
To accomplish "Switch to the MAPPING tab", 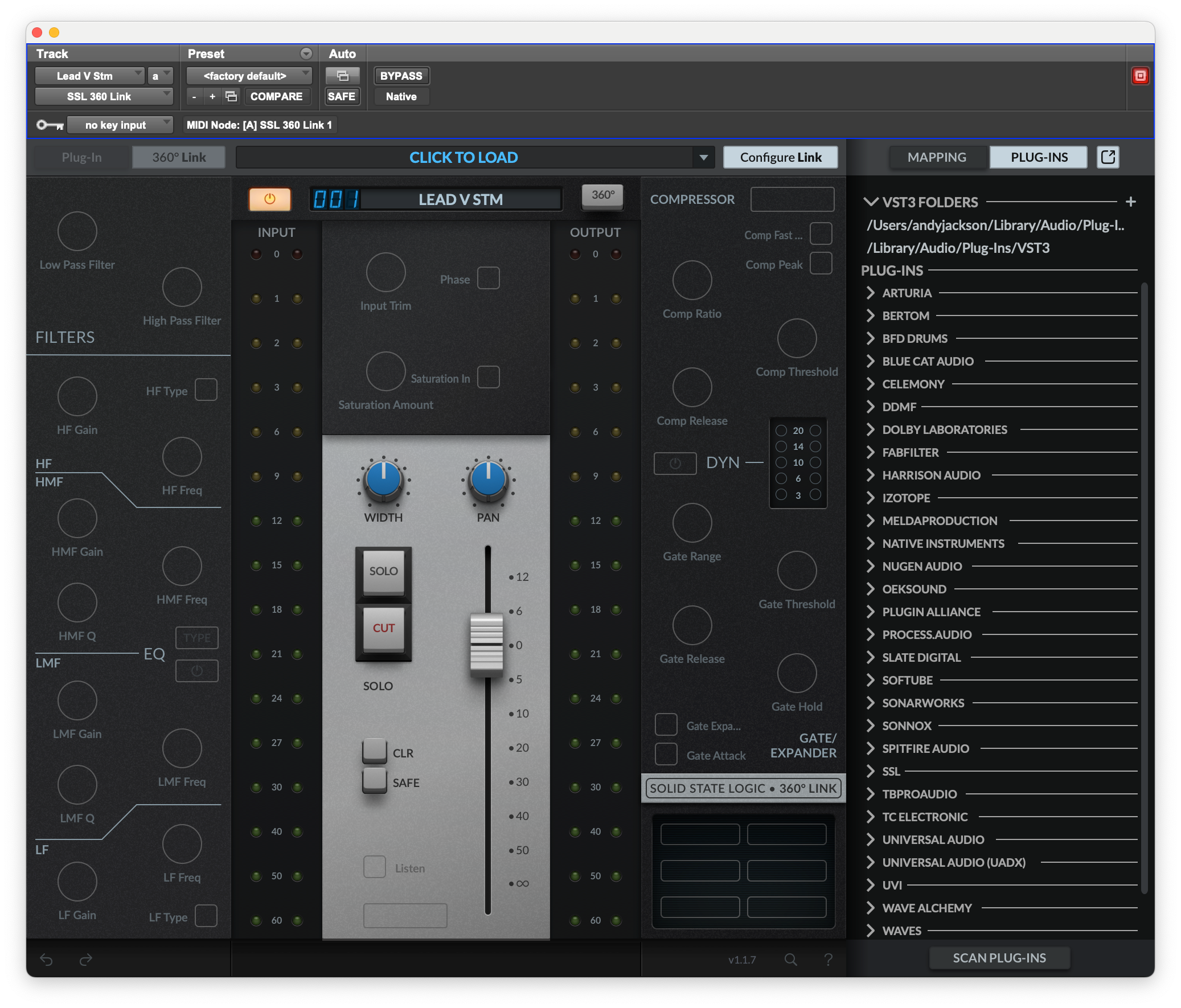I will [937, 157].
